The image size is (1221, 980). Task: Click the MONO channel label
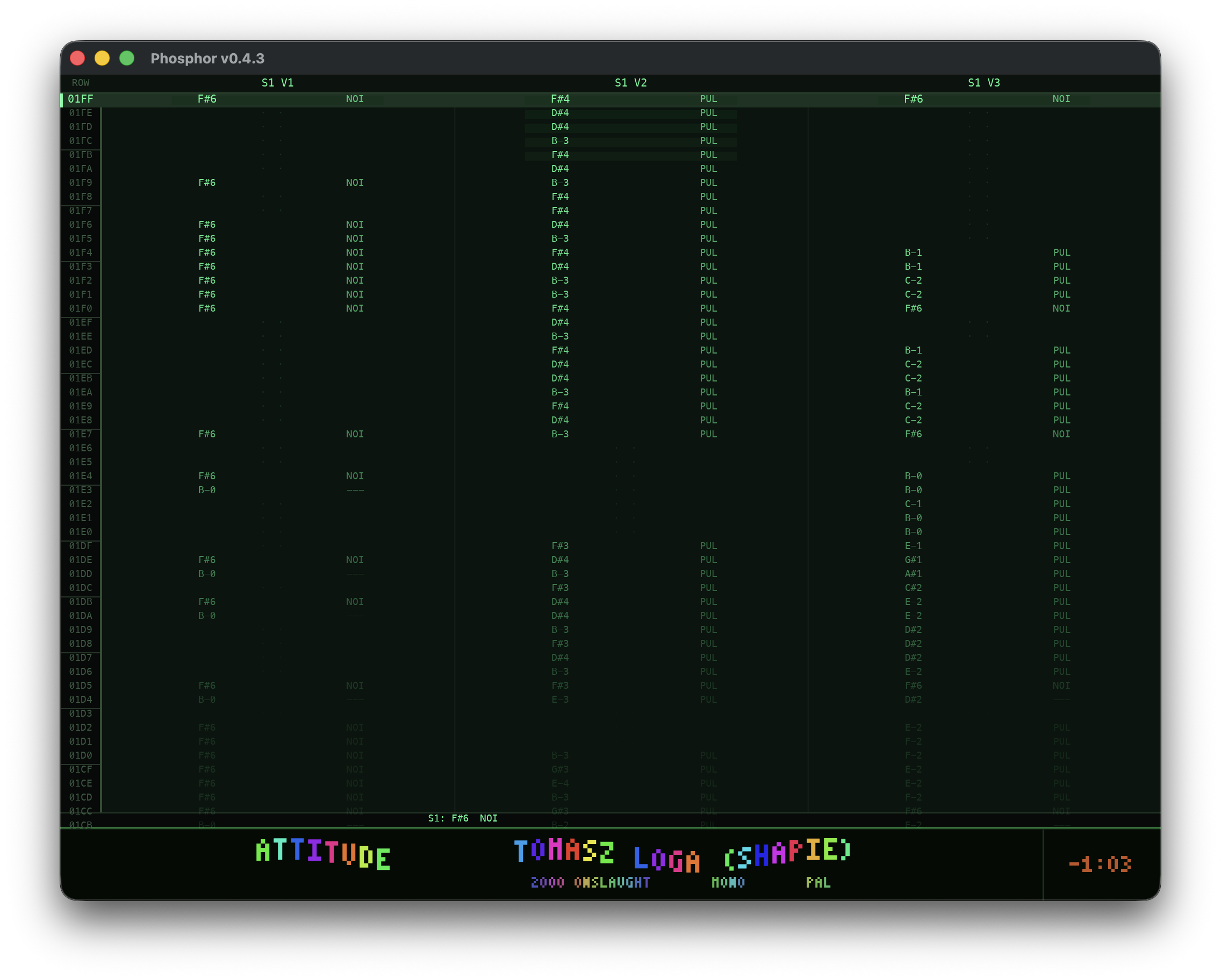[728, 883]
